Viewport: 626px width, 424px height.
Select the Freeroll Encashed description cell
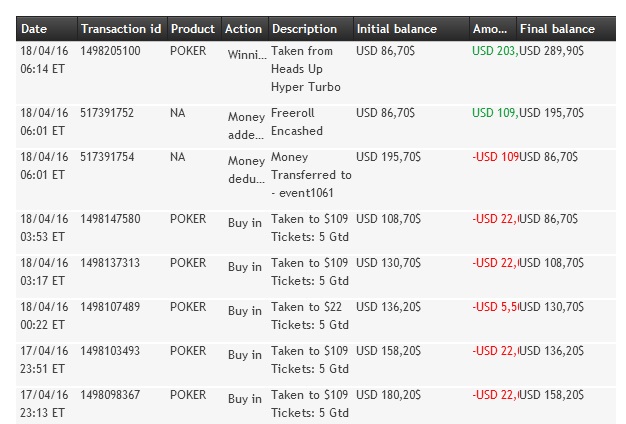296,122
